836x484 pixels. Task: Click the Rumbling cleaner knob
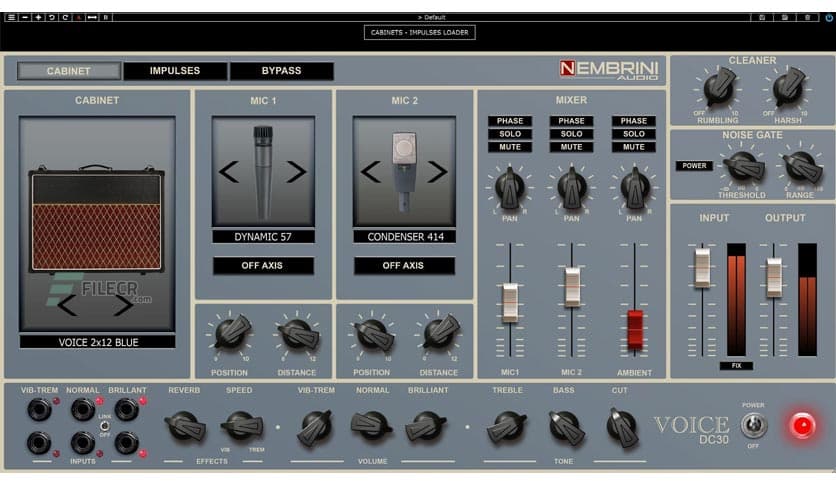(719, 88)
